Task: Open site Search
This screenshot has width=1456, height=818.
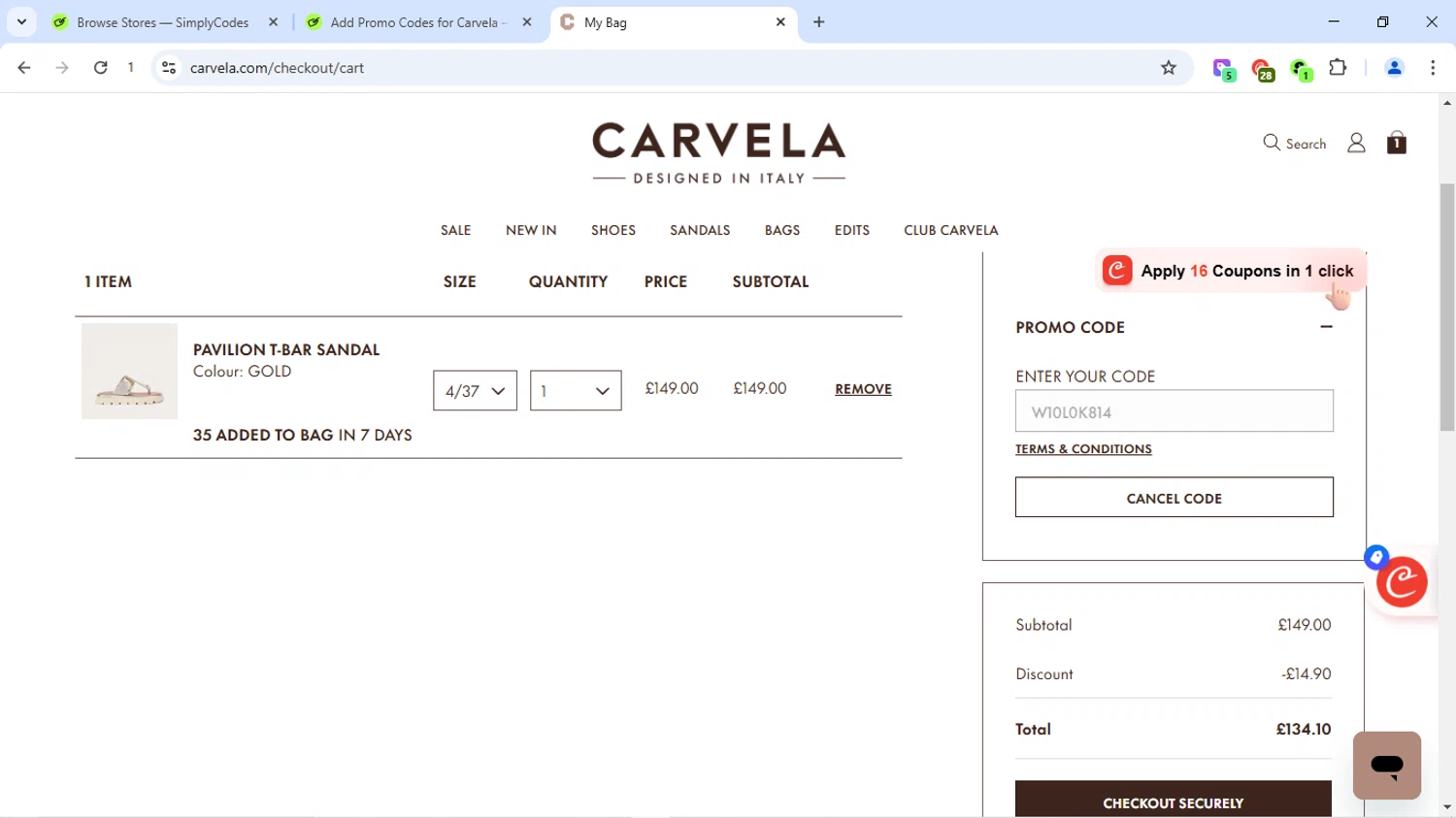Action: (1295, 143)
